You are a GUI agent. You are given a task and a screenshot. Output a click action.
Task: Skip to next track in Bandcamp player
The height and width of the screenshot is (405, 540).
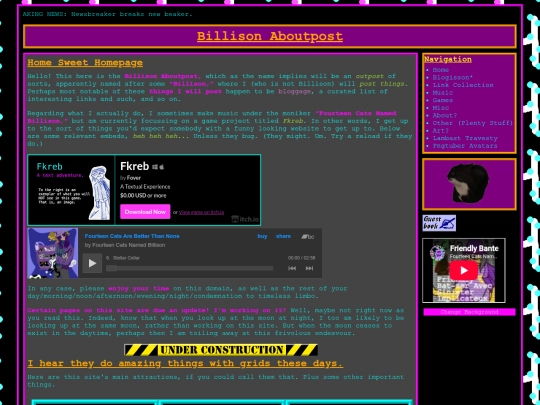point(309,268)
